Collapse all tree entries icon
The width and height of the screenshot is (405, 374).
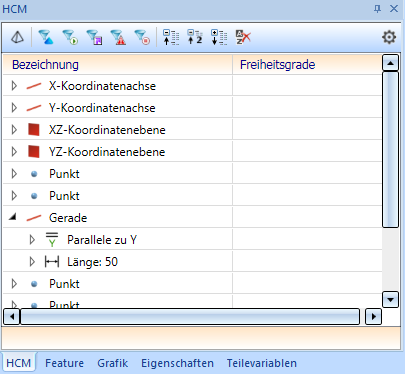171,37
